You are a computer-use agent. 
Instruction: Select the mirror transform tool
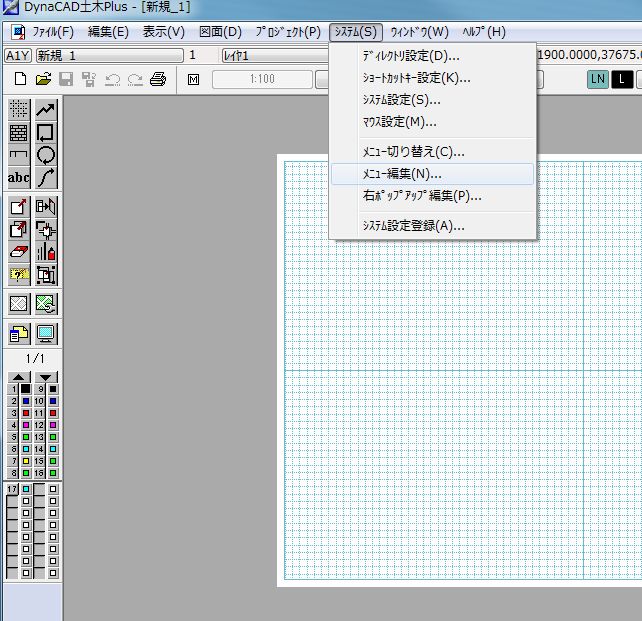(x=45, y=207)
